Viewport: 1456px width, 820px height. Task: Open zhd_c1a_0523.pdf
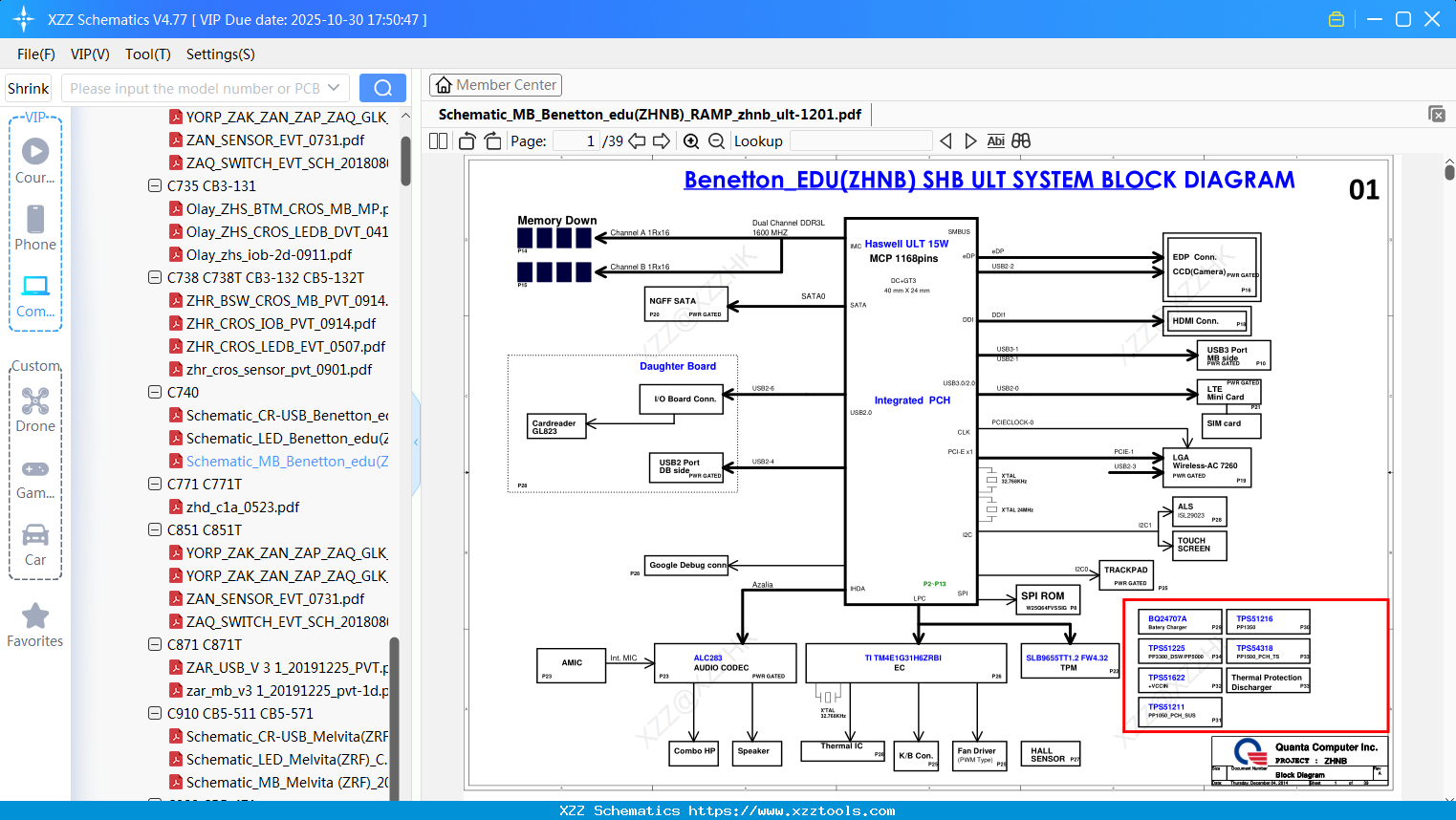click(x=243, y=507)
